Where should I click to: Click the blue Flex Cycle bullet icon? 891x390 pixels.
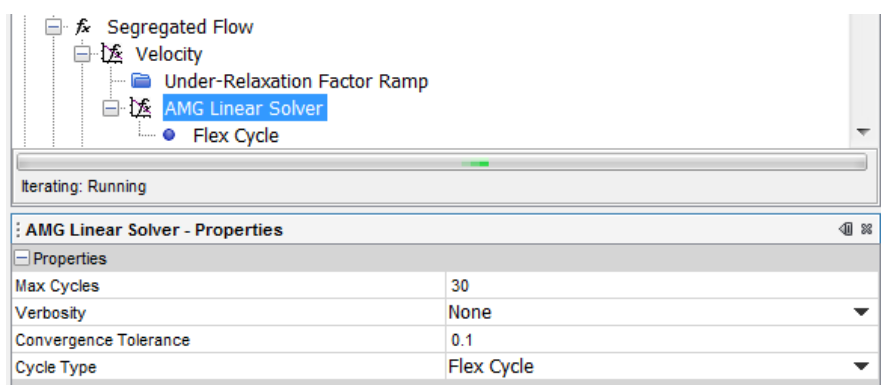[169, 135]
